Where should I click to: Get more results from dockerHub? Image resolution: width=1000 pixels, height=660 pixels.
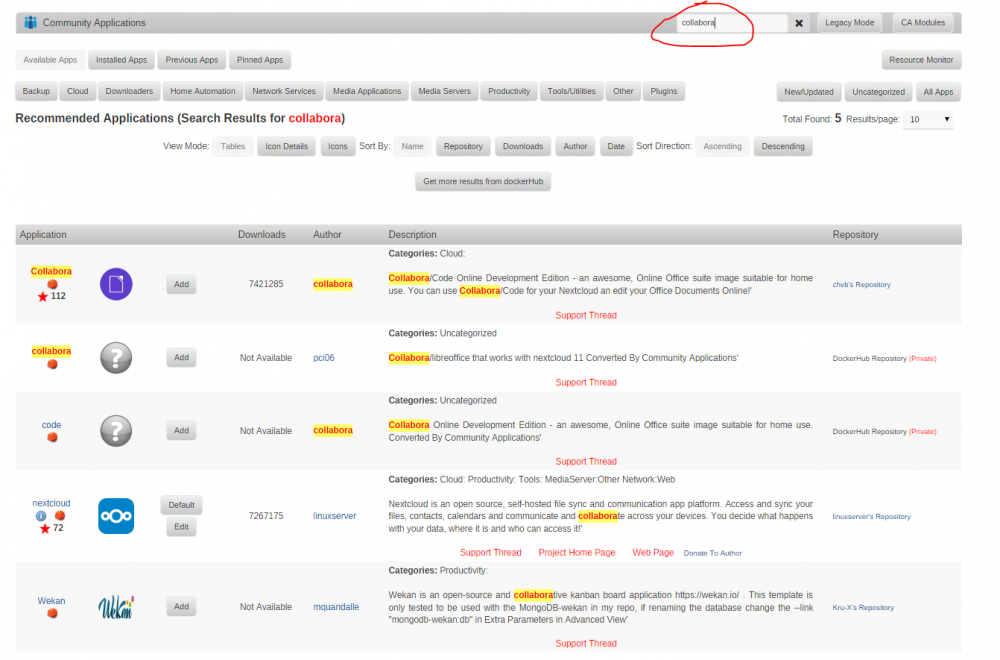click(x=483, y=181)
